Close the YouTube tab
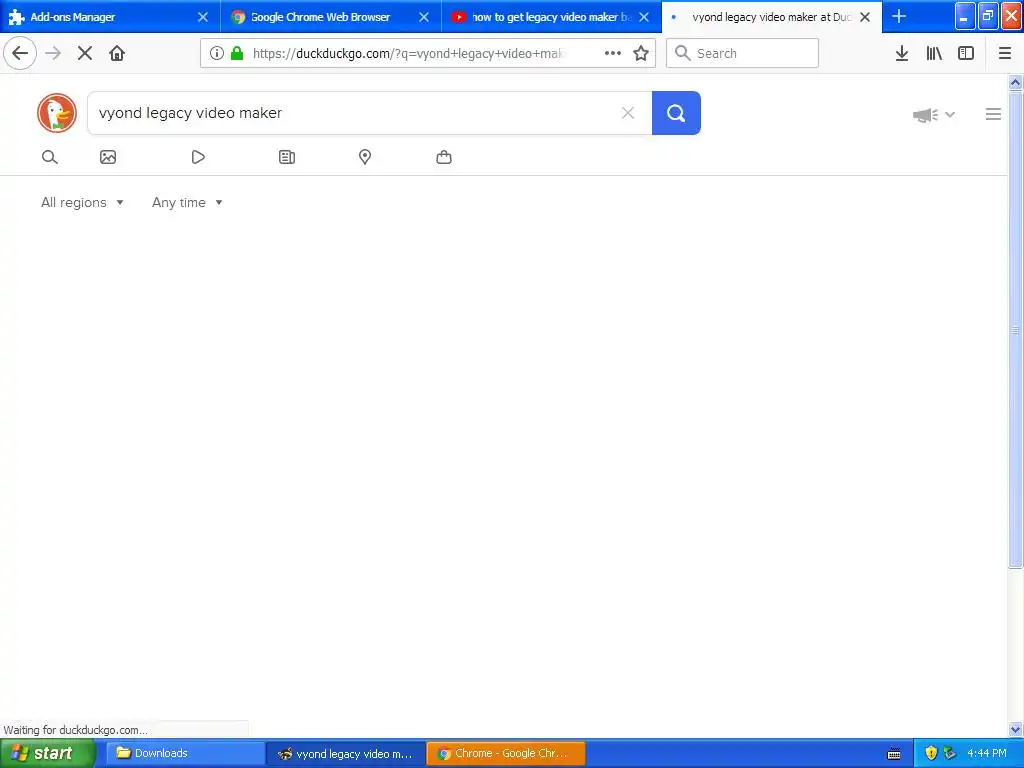The image size is (1024, 768). [644, 17]
